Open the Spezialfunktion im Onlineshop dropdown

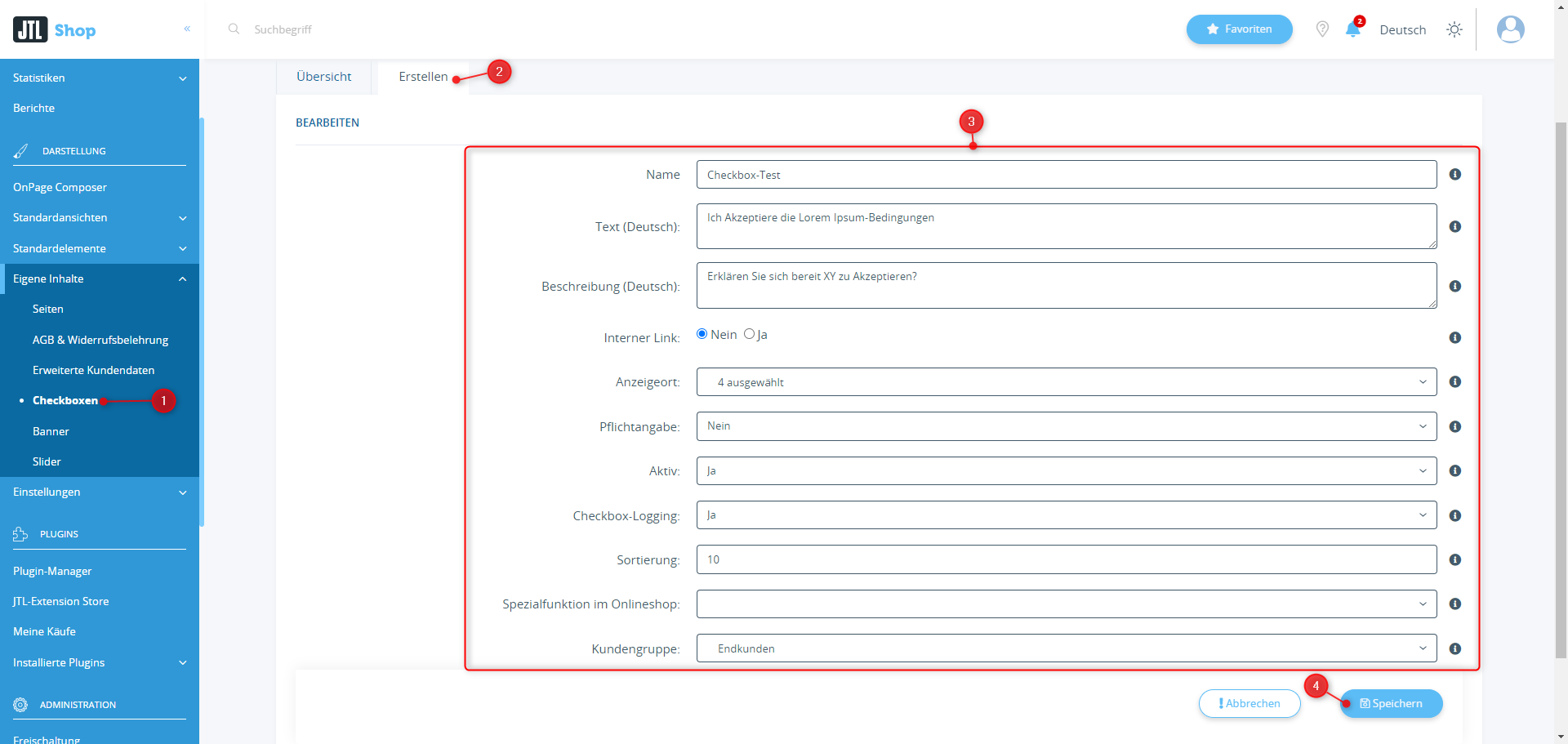coord(1067,604)
